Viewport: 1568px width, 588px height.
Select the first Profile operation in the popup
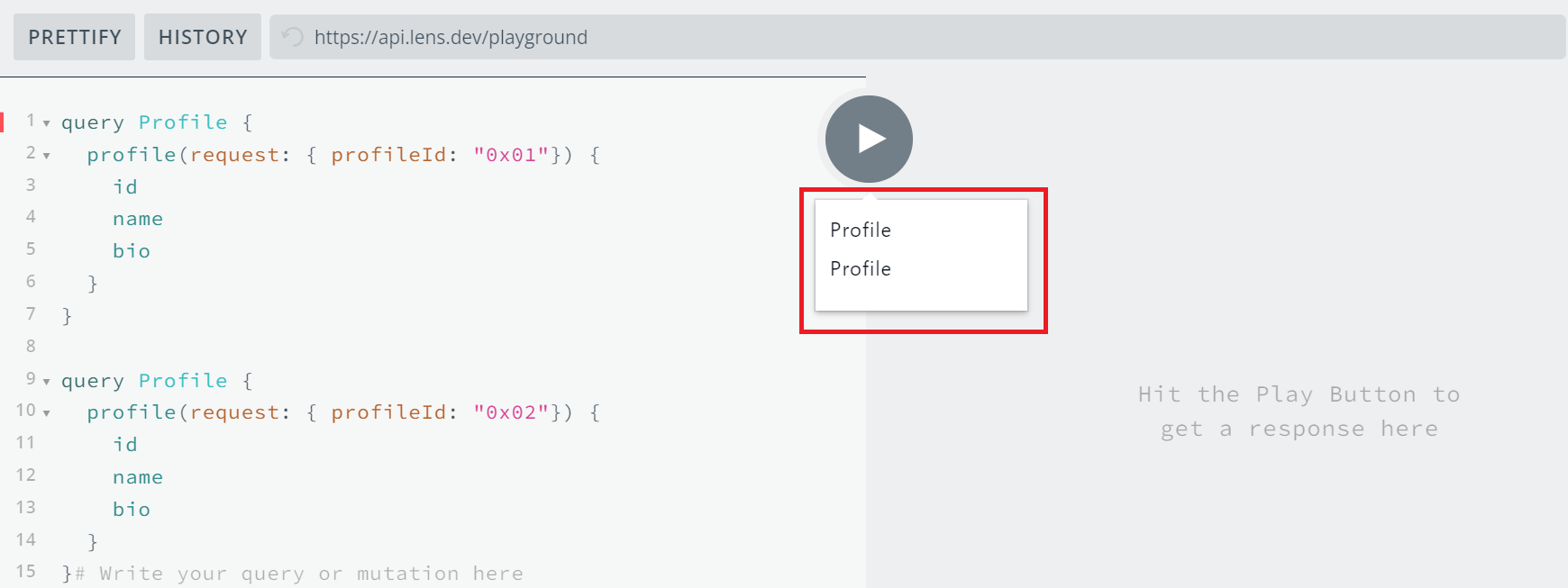861,230
